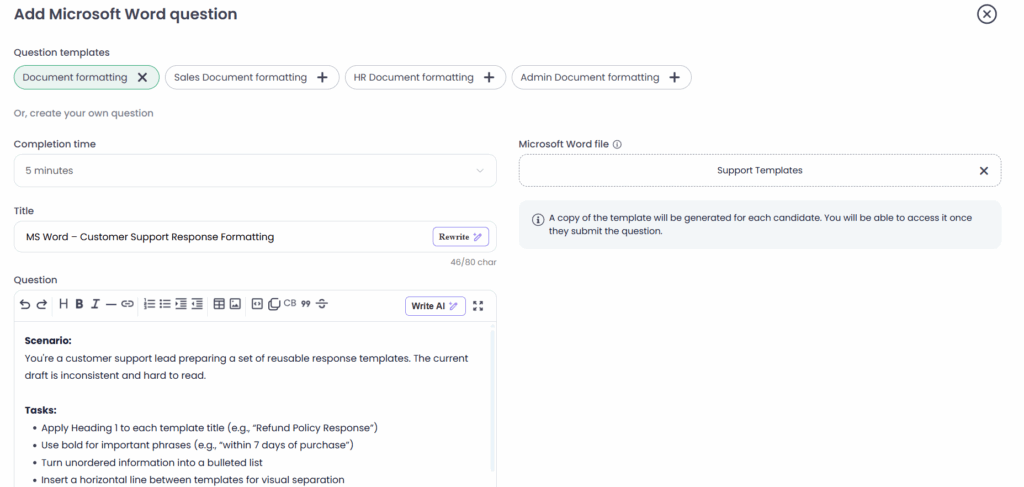This screenshot has height=487, width=1024.
Task: Undo the last edit in question editor
Action: click(25, 304)
